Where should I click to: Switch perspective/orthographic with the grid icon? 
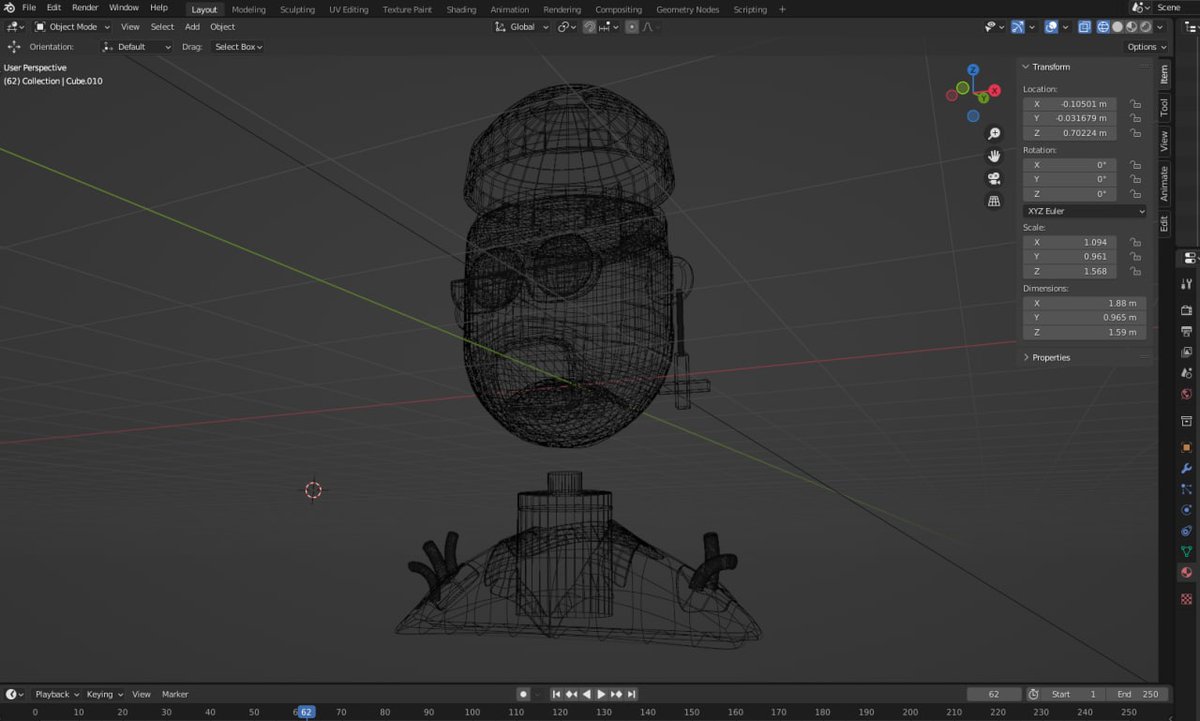pyautogui.click(x=994, y=201)
